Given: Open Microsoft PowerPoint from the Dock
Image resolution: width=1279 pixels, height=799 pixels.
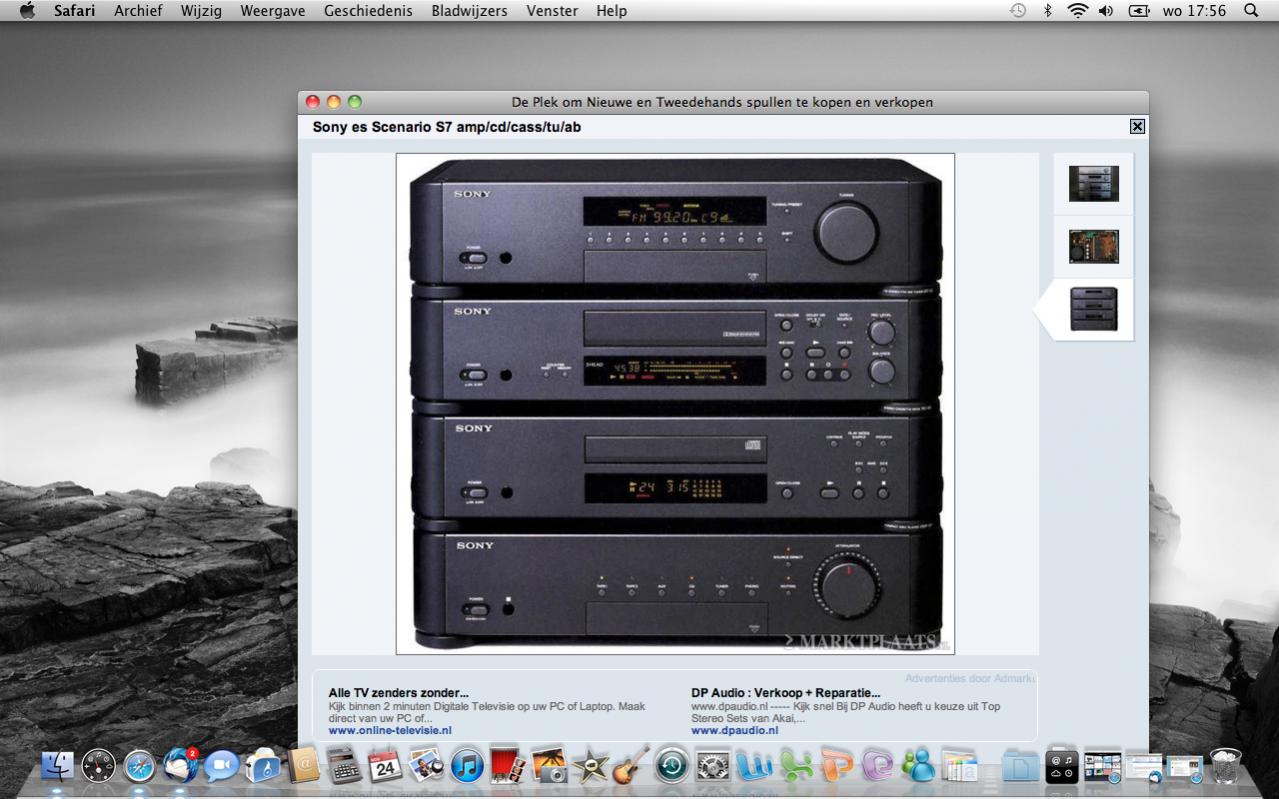Looking at the screenshot, I should pyautogui.click(x=836, y=766).
